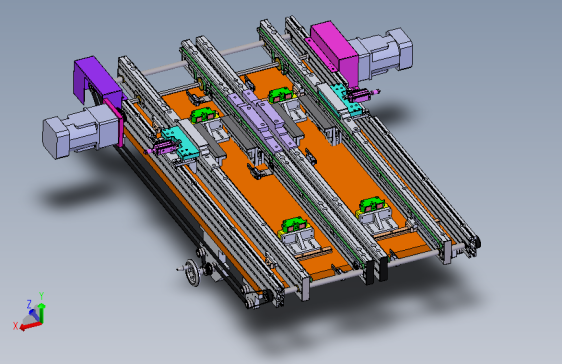562x364 pixels.
Task: Select the red X axis arrow of triad
Action: point(30,326)
